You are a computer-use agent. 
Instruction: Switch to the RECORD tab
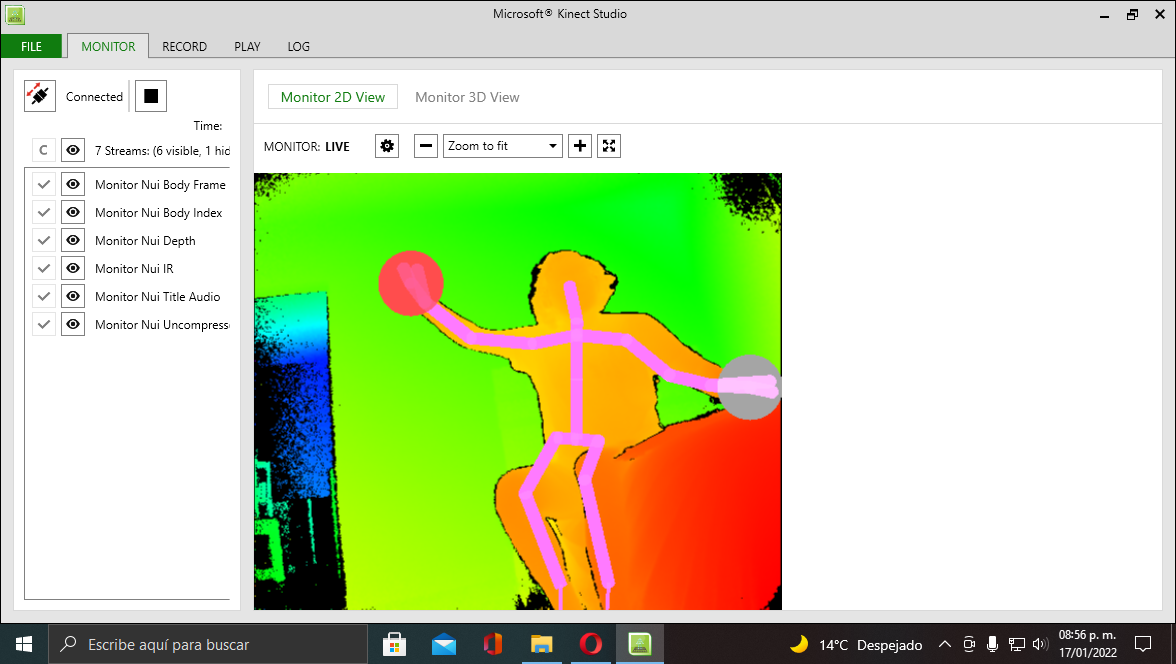[184, 47]
